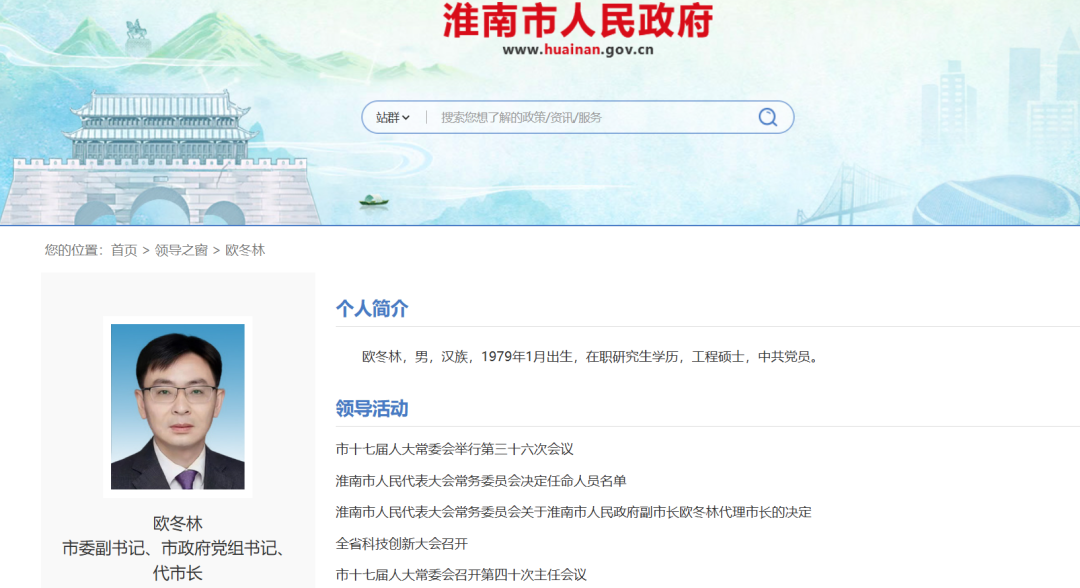Open the decision on 欧冬林代理市长
This screenshot has height=588, width=1080.
[574, 512]
